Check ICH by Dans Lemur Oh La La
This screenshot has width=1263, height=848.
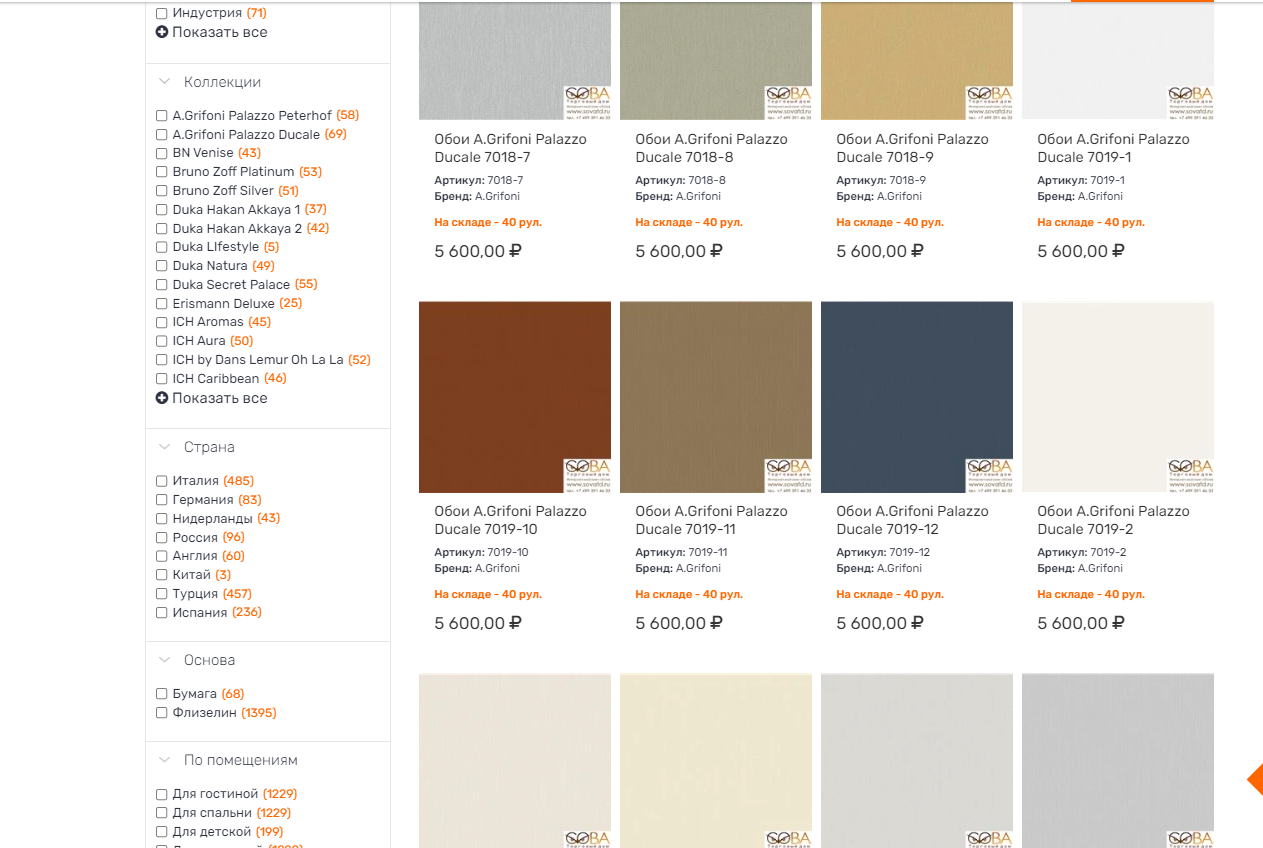click(162, 360)
